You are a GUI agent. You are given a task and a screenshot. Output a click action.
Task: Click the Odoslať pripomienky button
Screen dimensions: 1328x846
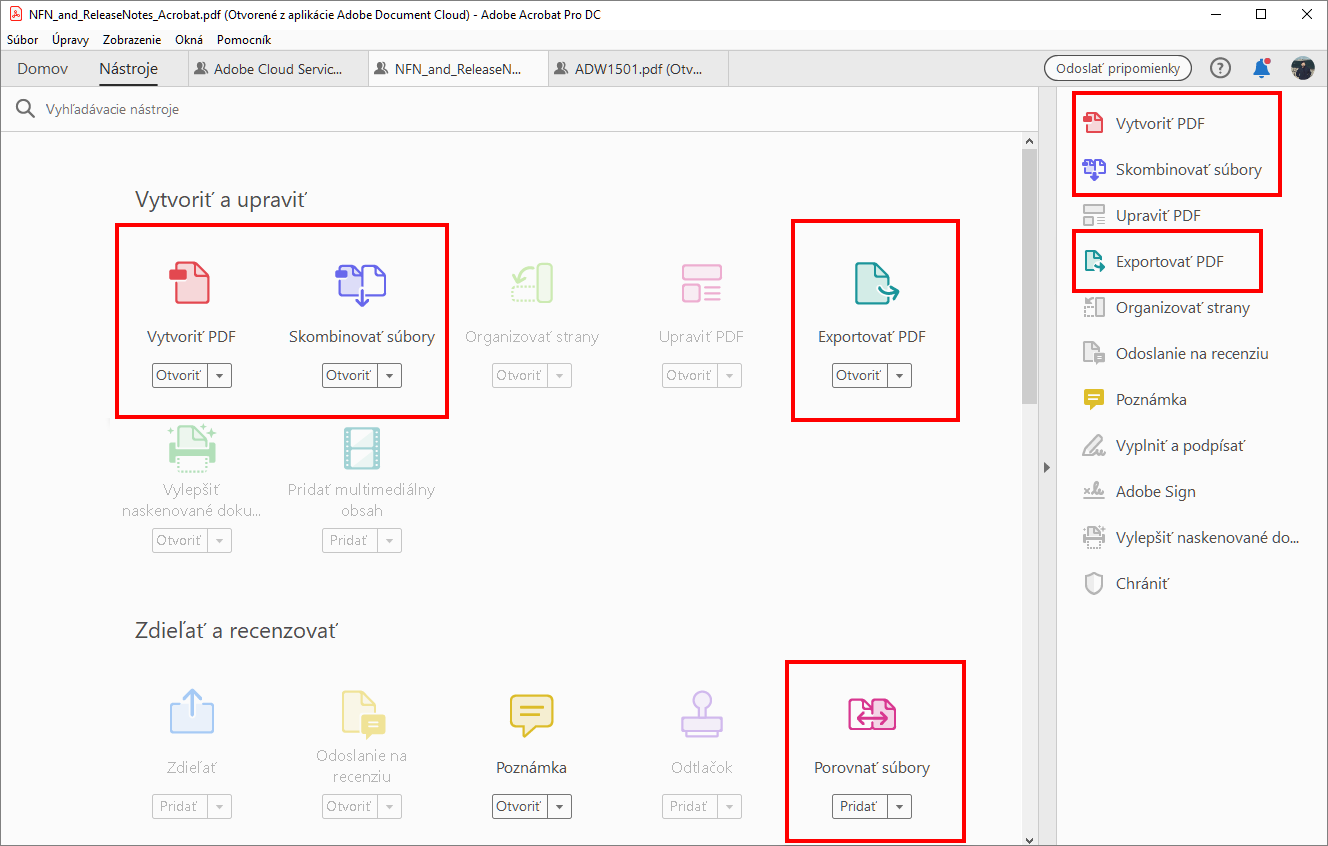pyautogui.click(x=1118, y=68)
